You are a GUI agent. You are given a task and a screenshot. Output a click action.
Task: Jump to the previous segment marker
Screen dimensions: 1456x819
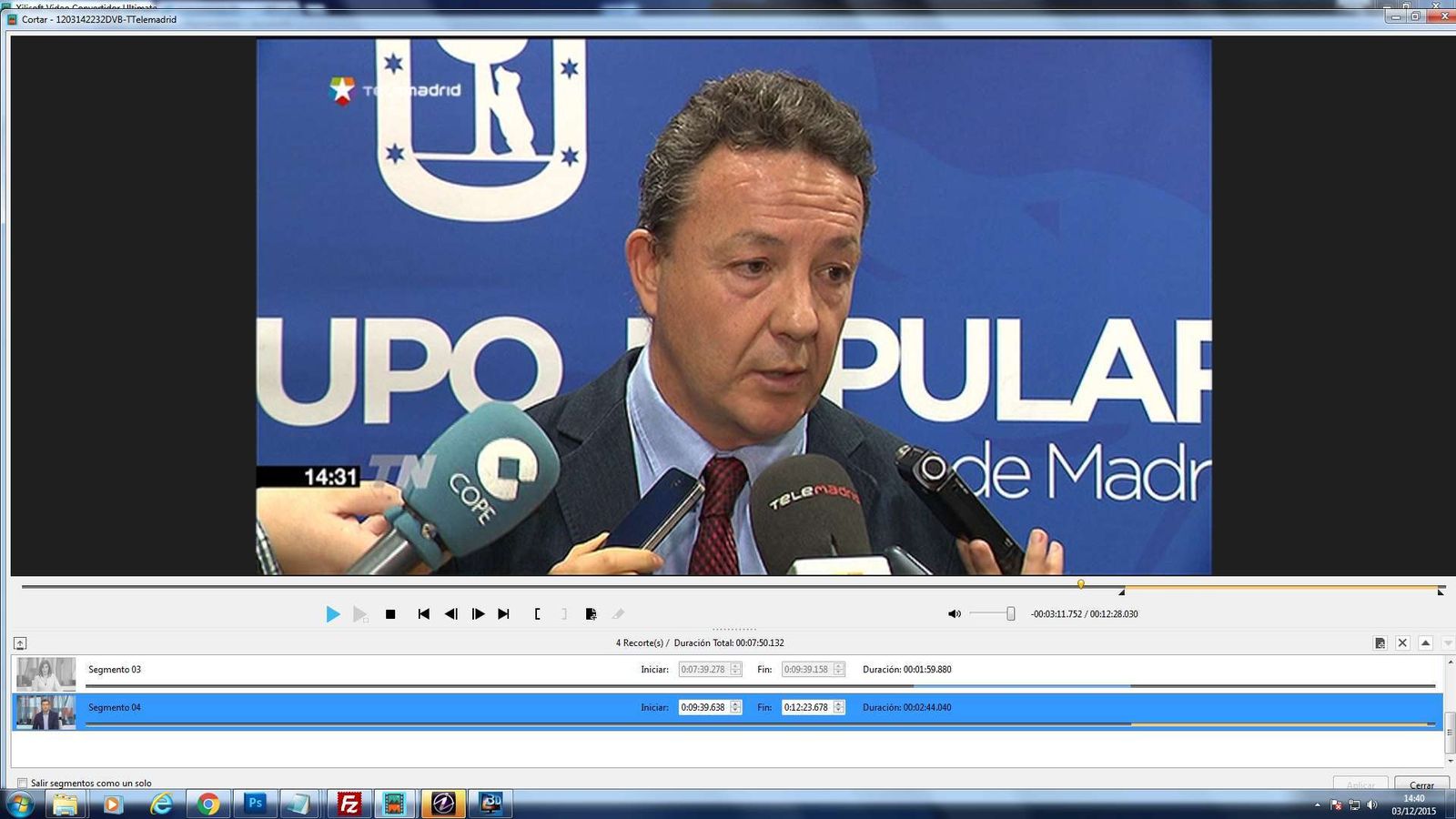click(x=423, y=614)
